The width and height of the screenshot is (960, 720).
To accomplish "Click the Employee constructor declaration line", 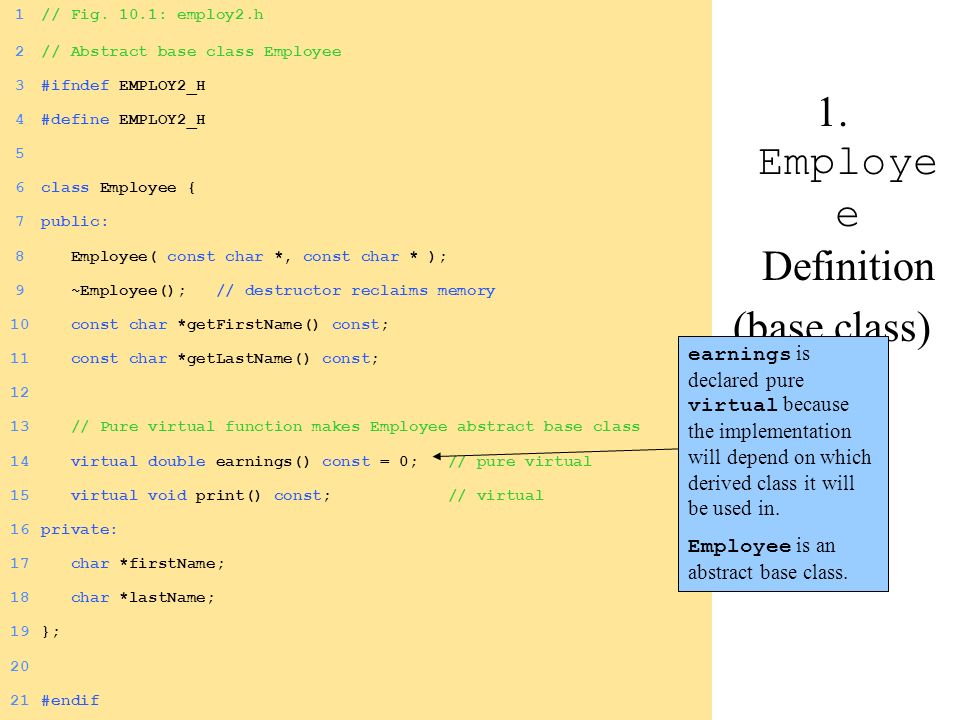I will 258,257.
